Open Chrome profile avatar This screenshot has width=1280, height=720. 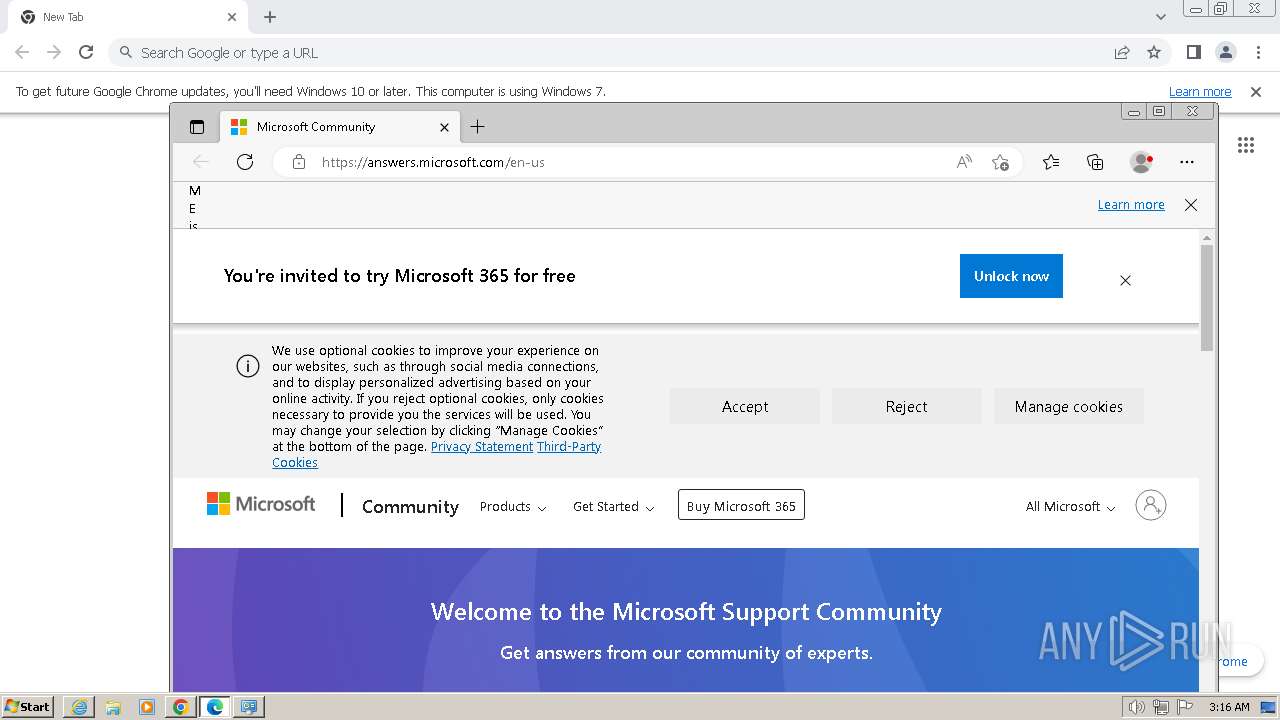tap(1226, 52)
